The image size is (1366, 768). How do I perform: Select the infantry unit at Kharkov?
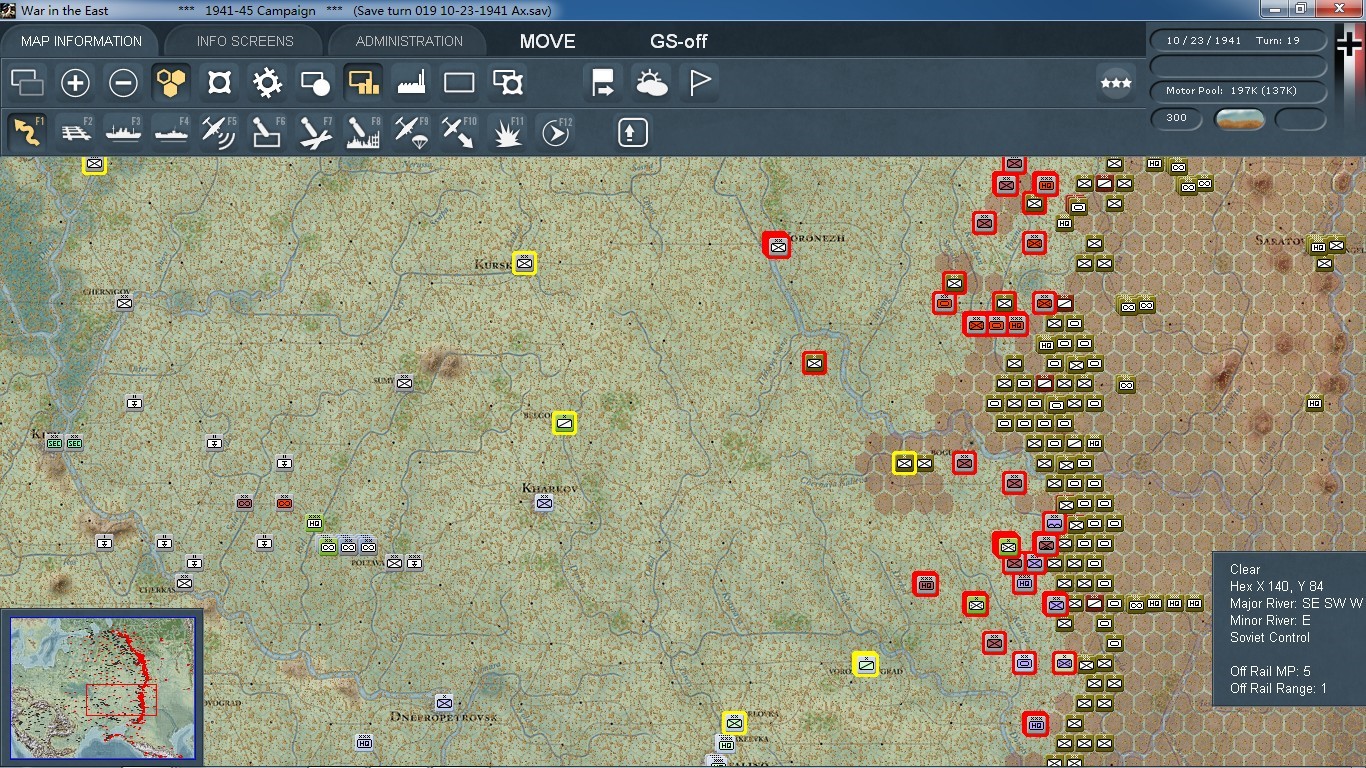tap(544, 503)
